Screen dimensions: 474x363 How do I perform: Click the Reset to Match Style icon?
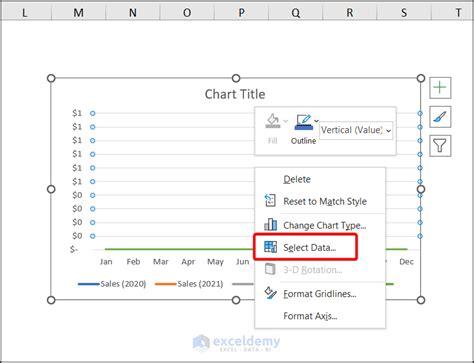[x=270, y=201]
